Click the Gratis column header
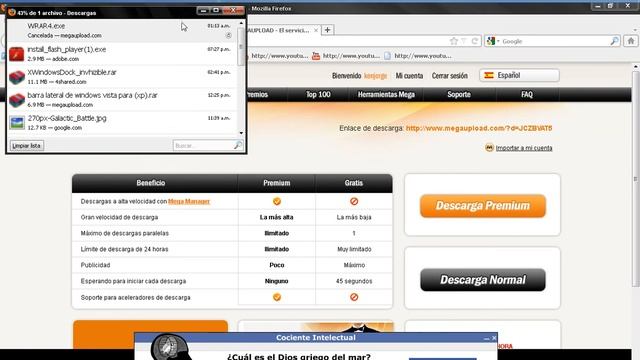This screenshot has height=360, width=640. pyautogui.click(x=354, y=183)
